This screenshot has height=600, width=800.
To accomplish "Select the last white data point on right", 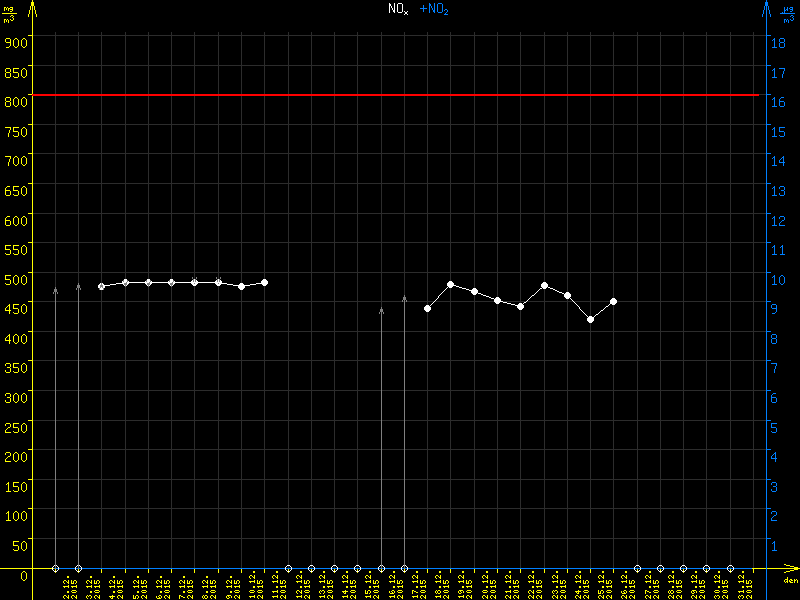I will click(x=613, y=301).
